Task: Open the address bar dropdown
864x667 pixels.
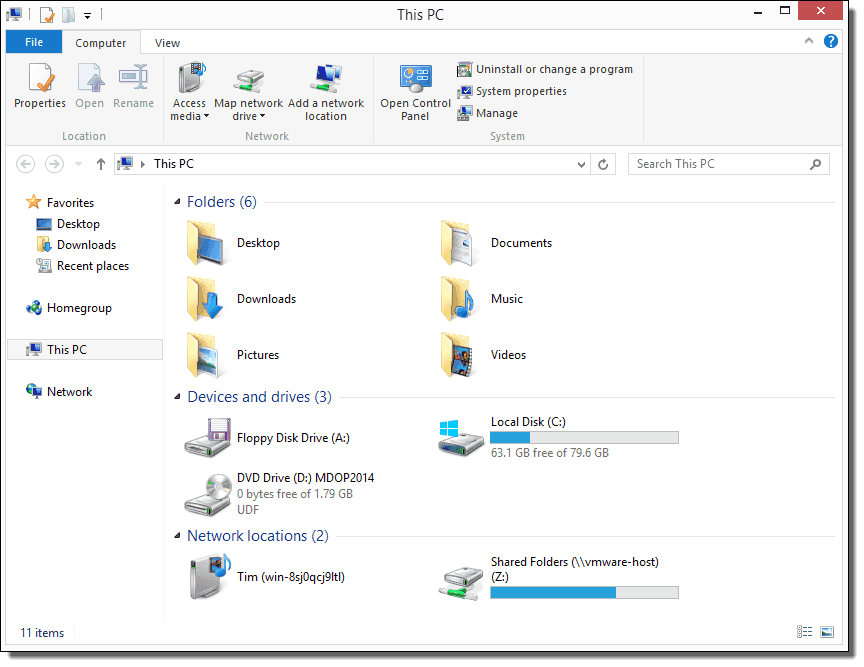Action: (580, 163)
